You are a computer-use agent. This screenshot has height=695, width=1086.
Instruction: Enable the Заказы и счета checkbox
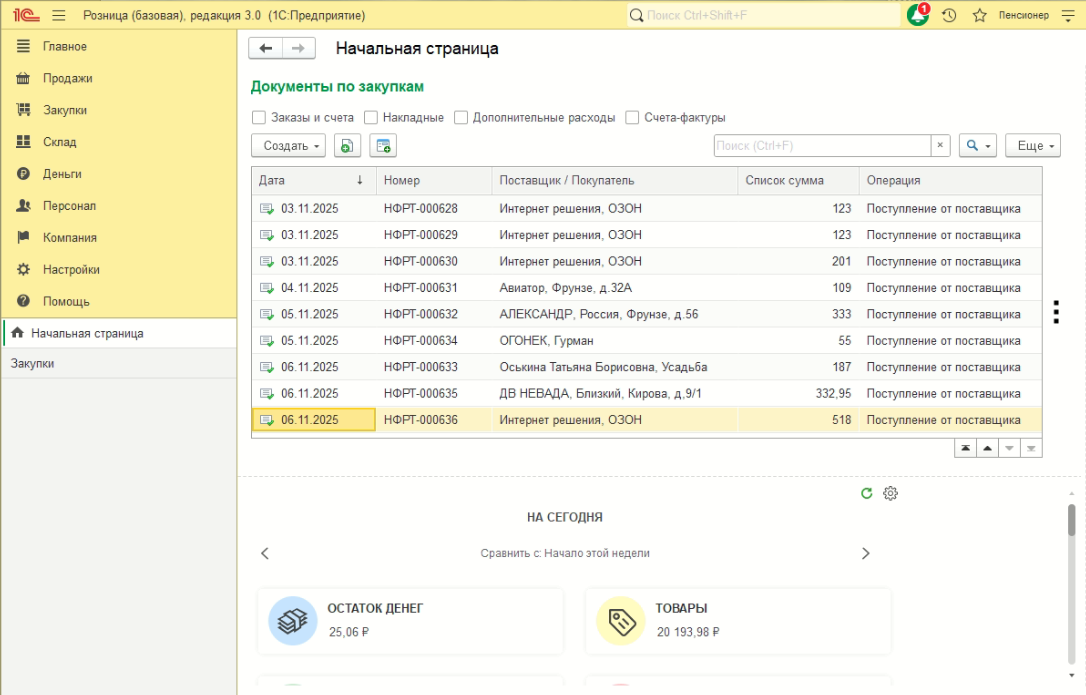(259, 118)
